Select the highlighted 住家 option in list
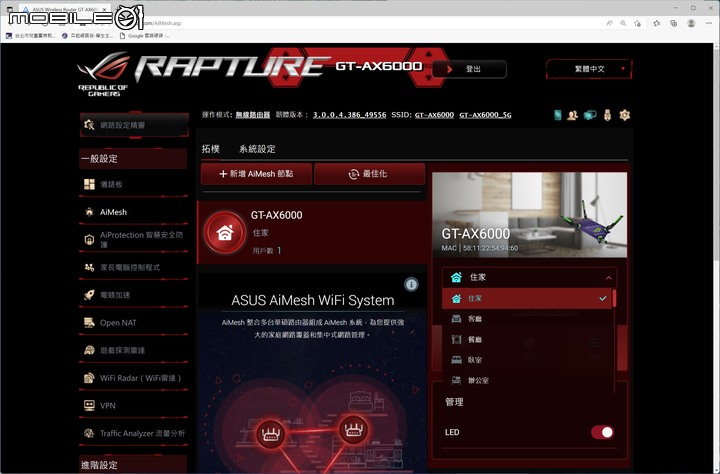This screenshot has height=474, width=720. pos(527,299)
